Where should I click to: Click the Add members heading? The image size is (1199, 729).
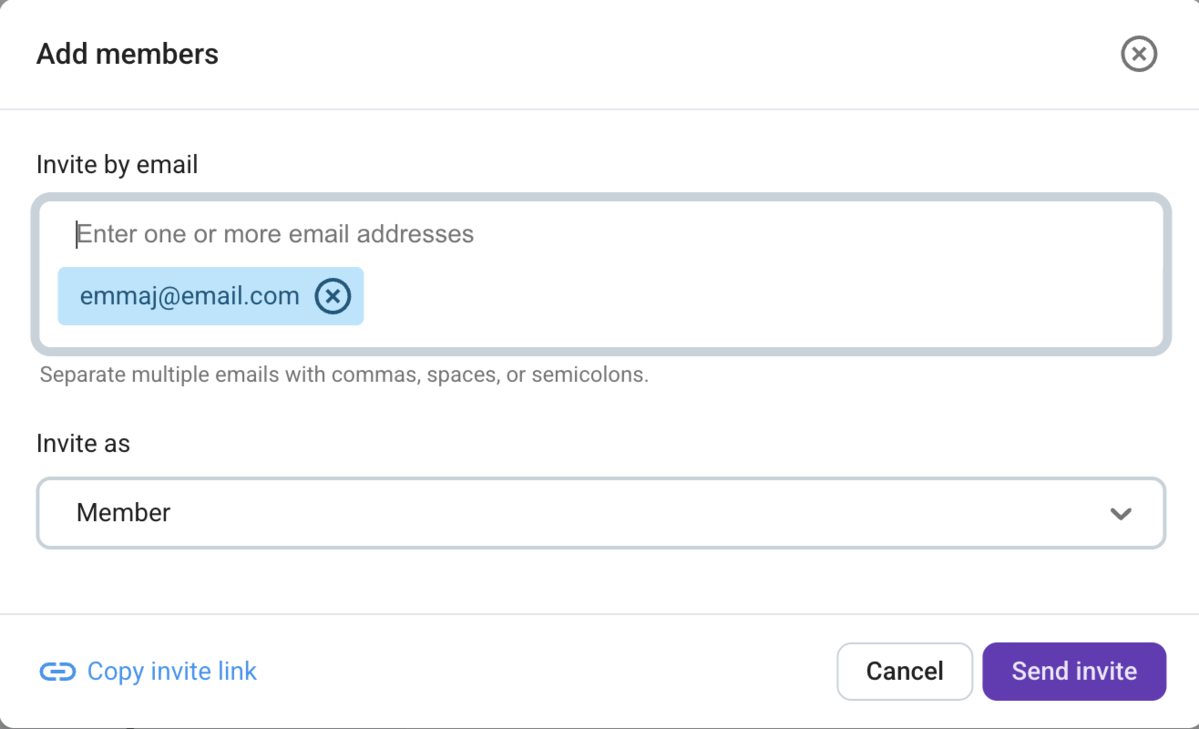tap(127, 54)
